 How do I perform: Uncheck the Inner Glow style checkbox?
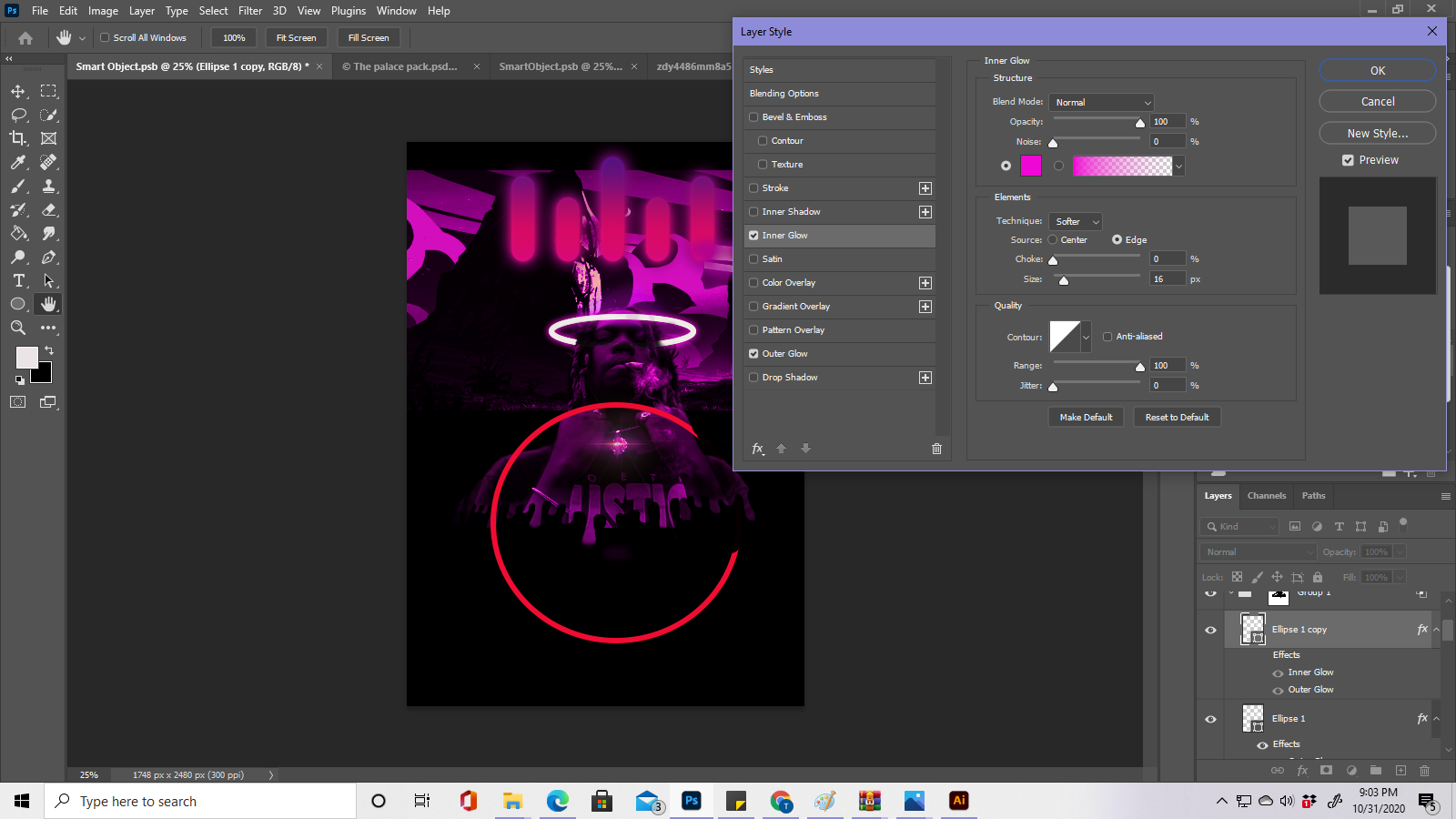753,235
